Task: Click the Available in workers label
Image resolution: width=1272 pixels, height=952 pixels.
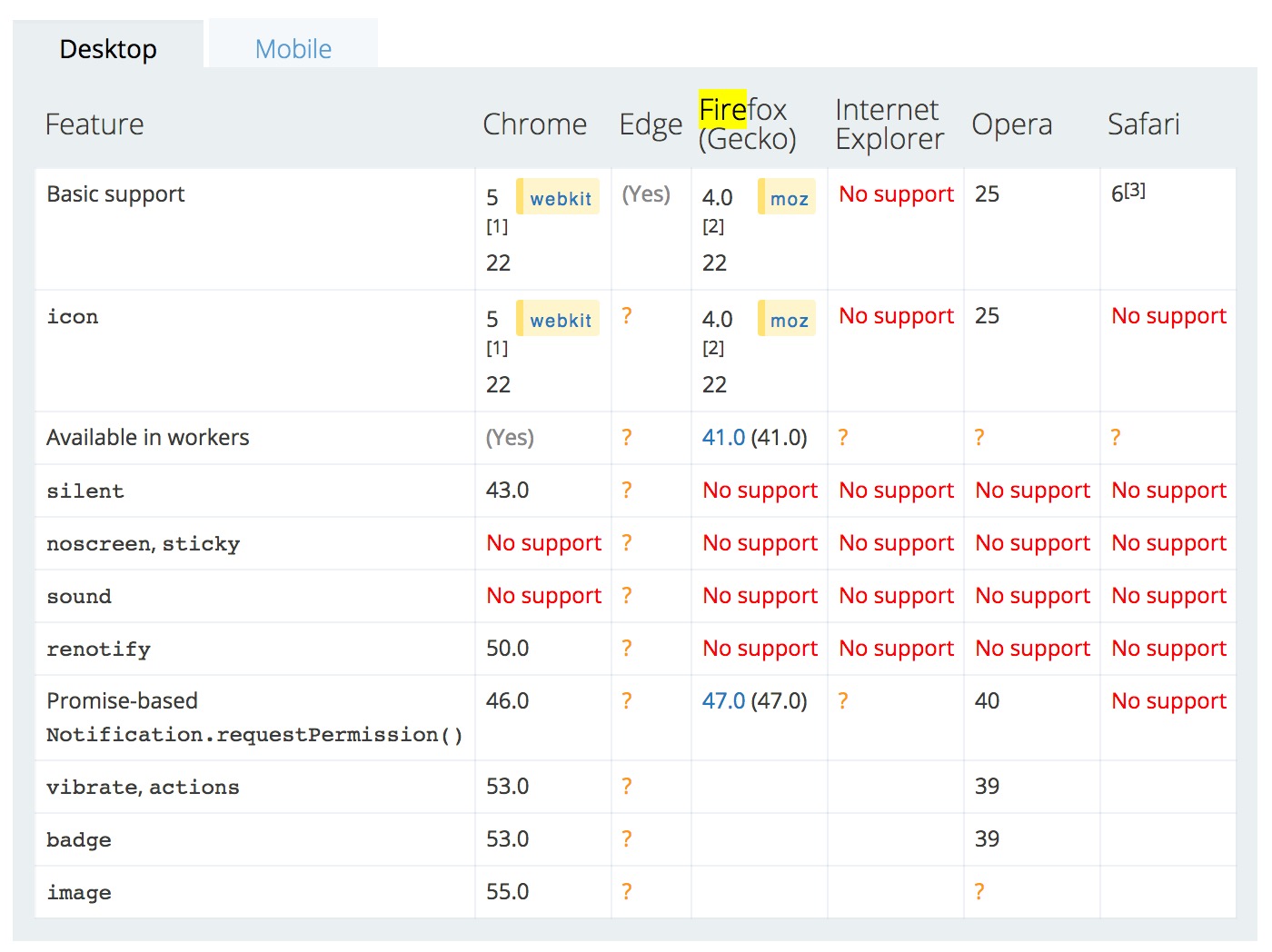Action: (x=147, y=437)
